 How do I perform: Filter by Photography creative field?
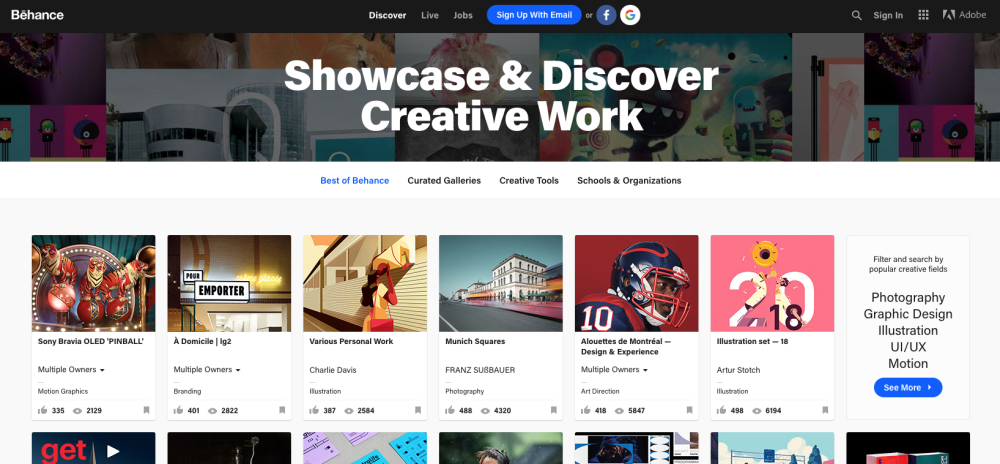click(x=908, y=297)
